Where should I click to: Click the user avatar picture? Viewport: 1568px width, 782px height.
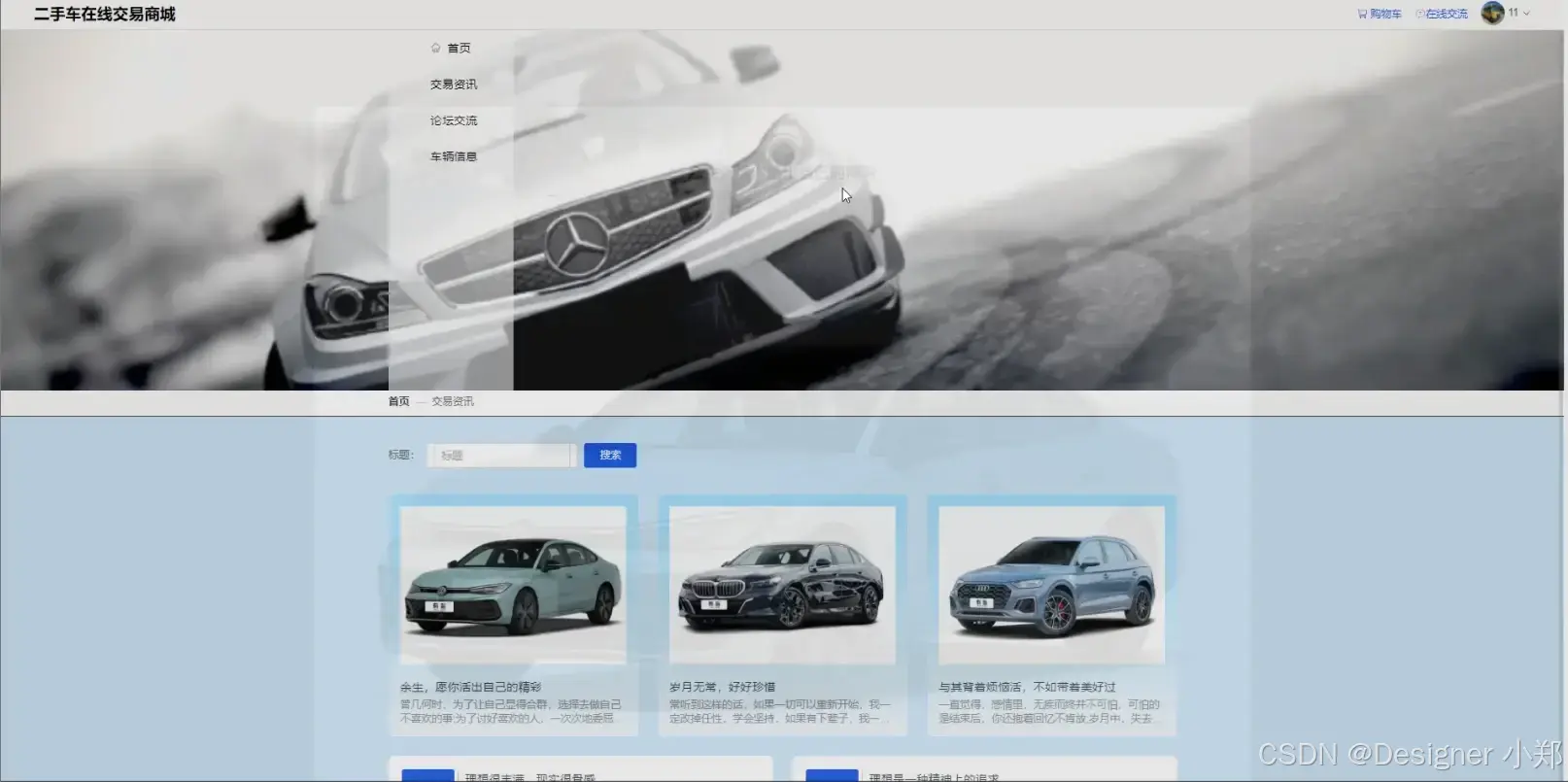tap(1492, 13)
